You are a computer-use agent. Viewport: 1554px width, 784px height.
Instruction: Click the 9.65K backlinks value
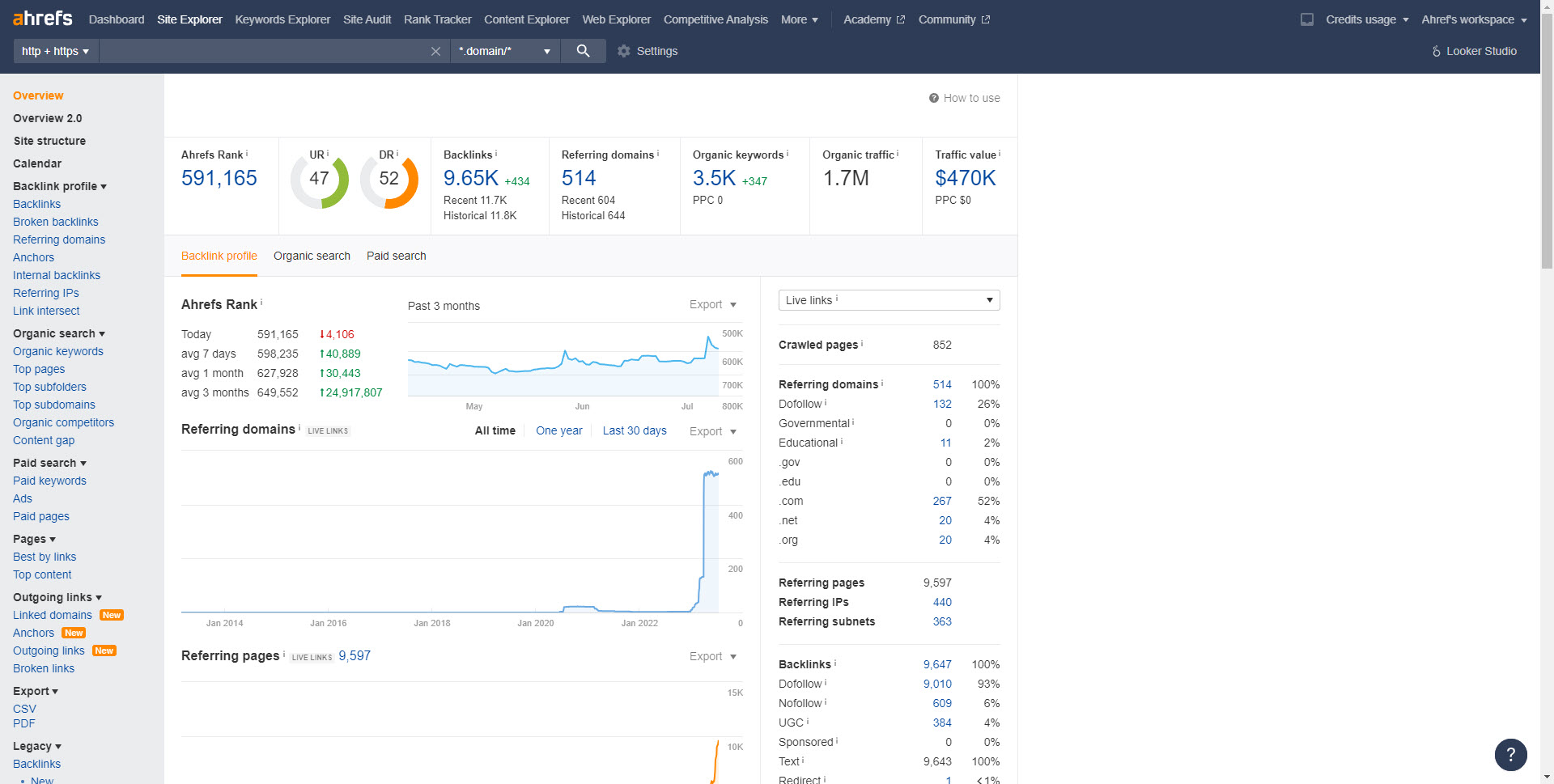coord(470,178)
